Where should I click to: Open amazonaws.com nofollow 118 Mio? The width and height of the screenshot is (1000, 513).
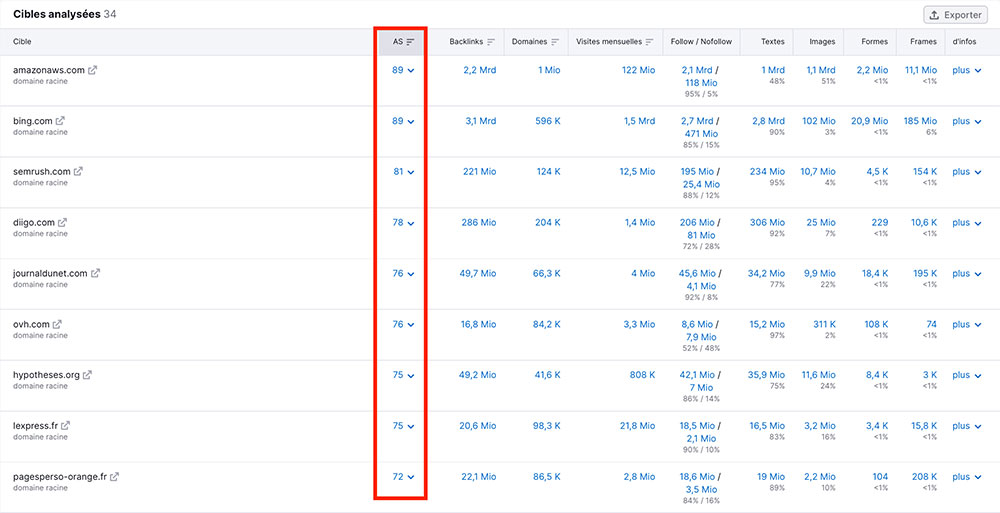[x=701, y=83]
